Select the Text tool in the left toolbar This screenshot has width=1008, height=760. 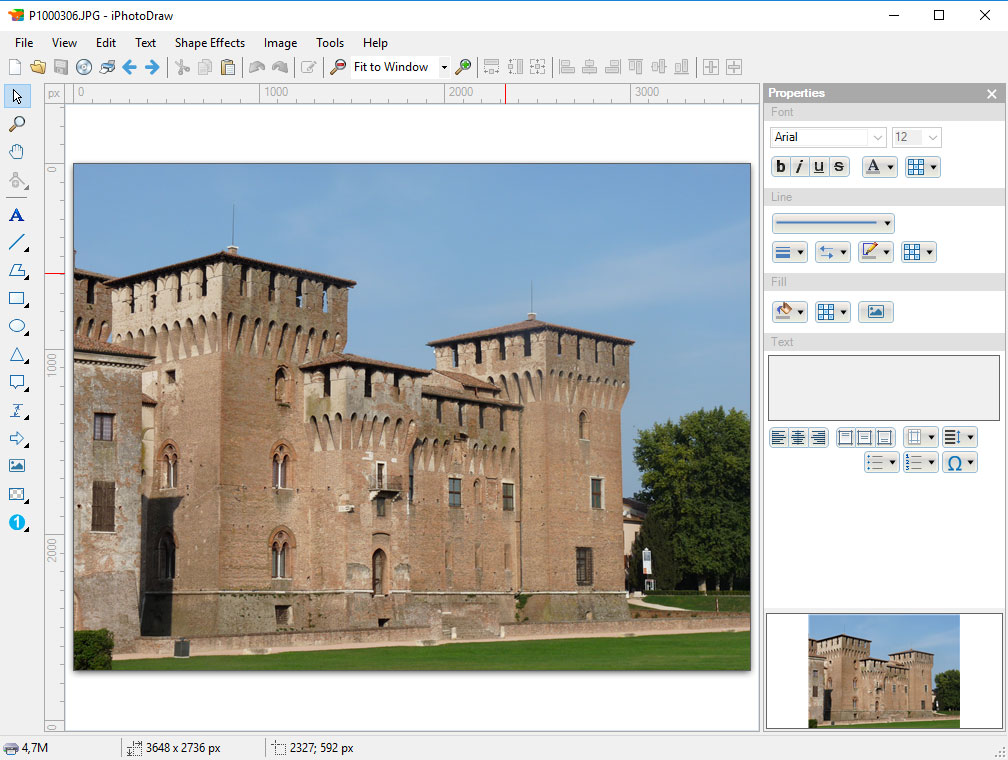[x=16, y=215]
